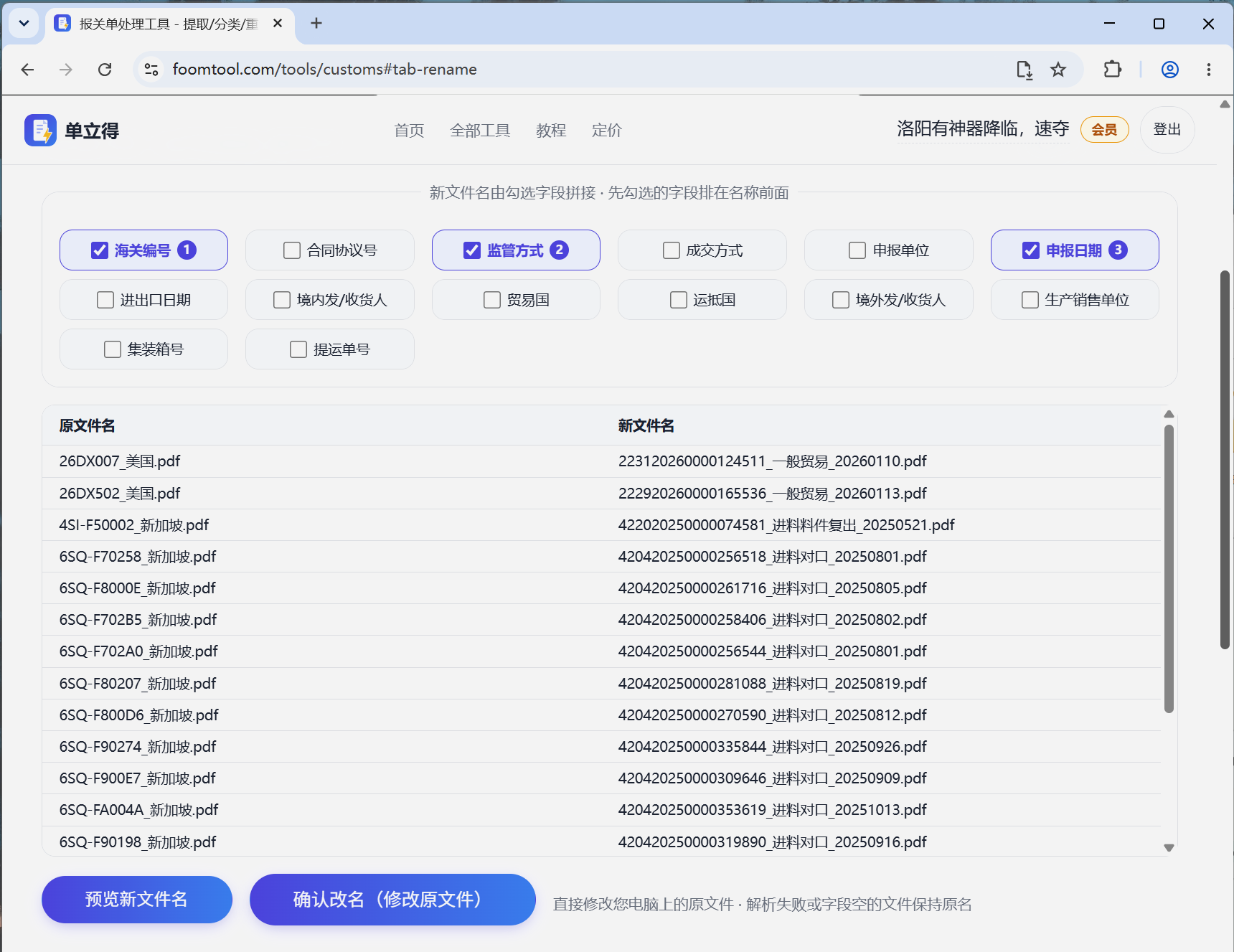1234x952 pixels.
Task: Click the 预览新文件名 button
Action: coord(137,900)
